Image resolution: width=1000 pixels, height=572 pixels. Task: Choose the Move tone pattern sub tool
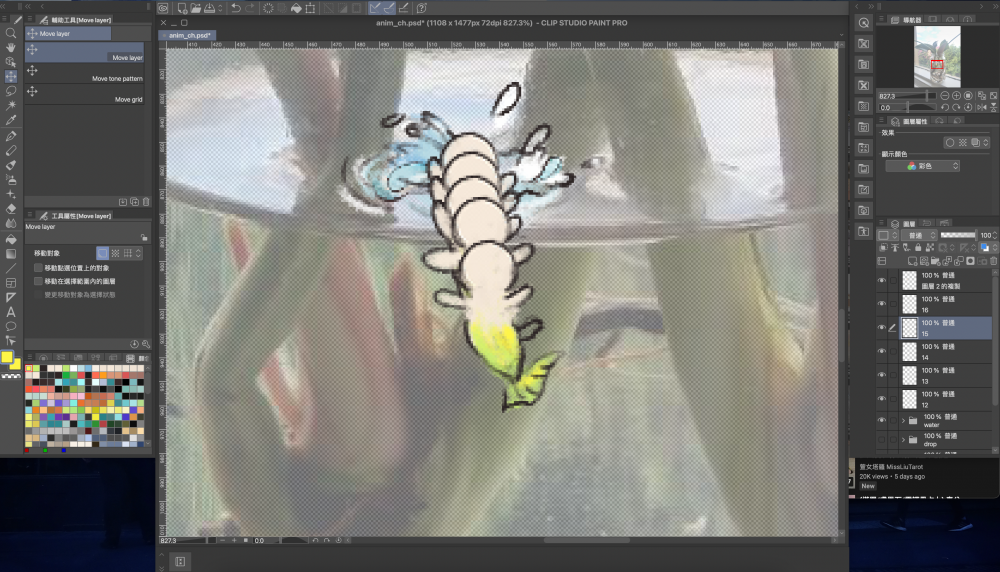pyautogui.click(x=84, y=73)
